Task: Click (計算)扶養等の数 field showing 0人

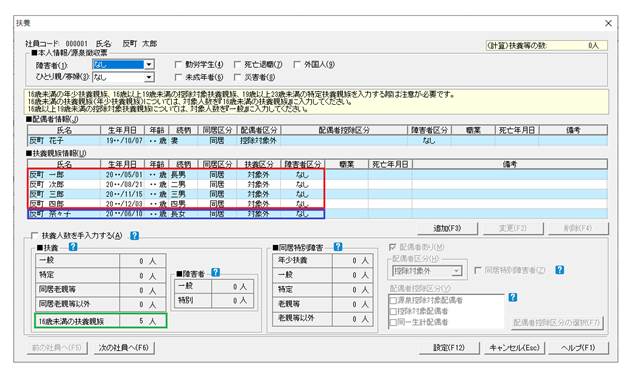Action: [546, 45]
